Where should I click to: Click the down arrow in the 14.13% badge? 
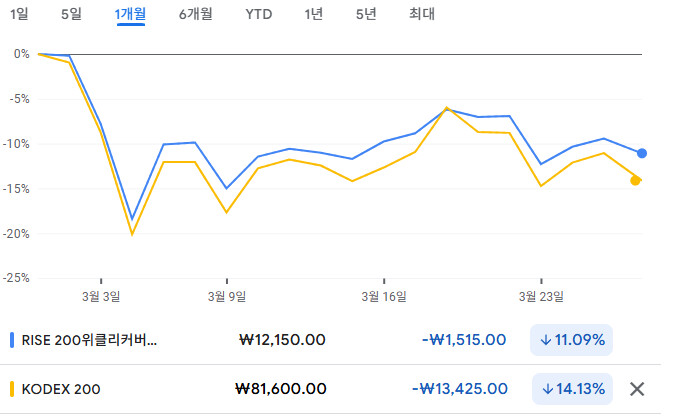[x=547, y=389]
